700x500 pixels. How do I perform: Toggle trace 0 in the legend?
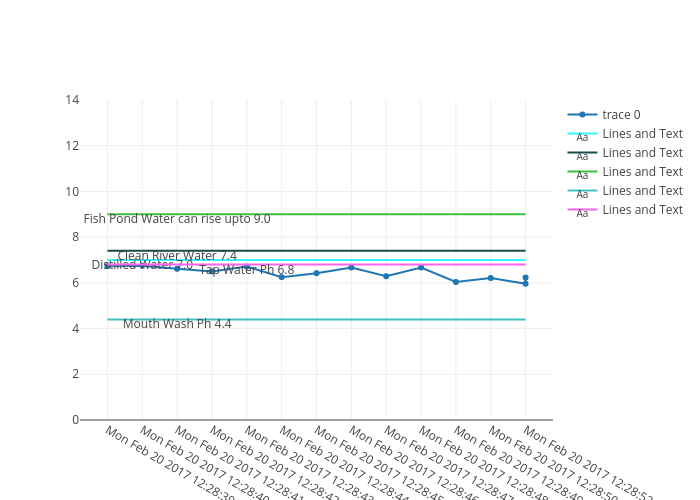621,115
